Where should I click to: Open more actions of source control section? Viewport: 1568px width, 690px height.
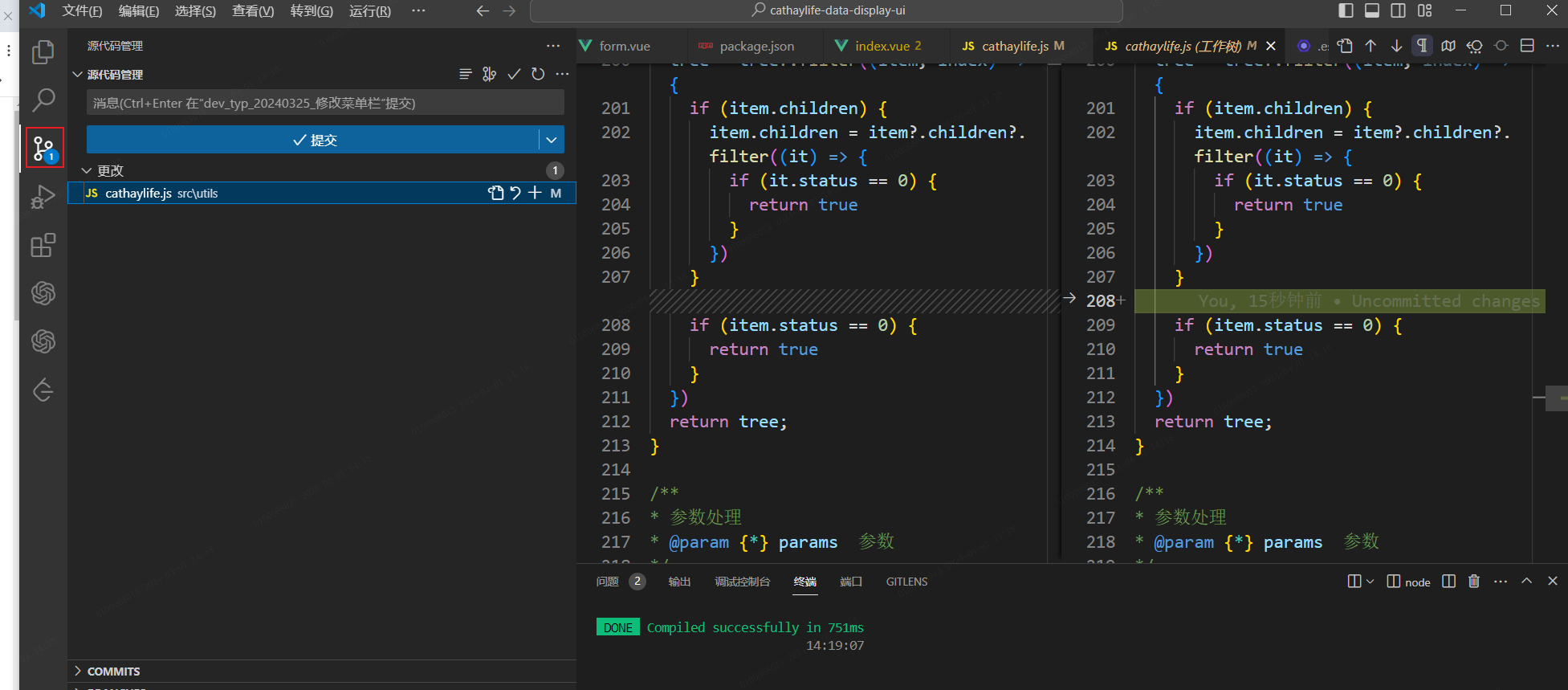coord(562,74)
